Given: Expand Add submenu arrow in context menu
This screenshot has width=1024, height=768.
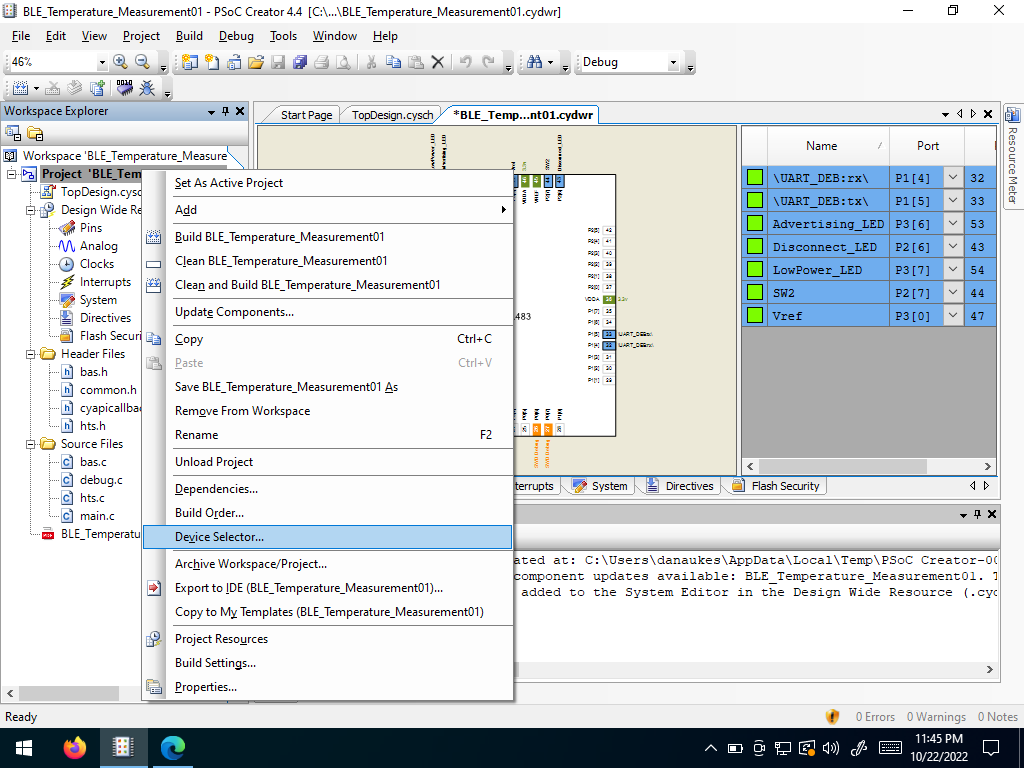Looking at the screenshot, I should 504,210.
